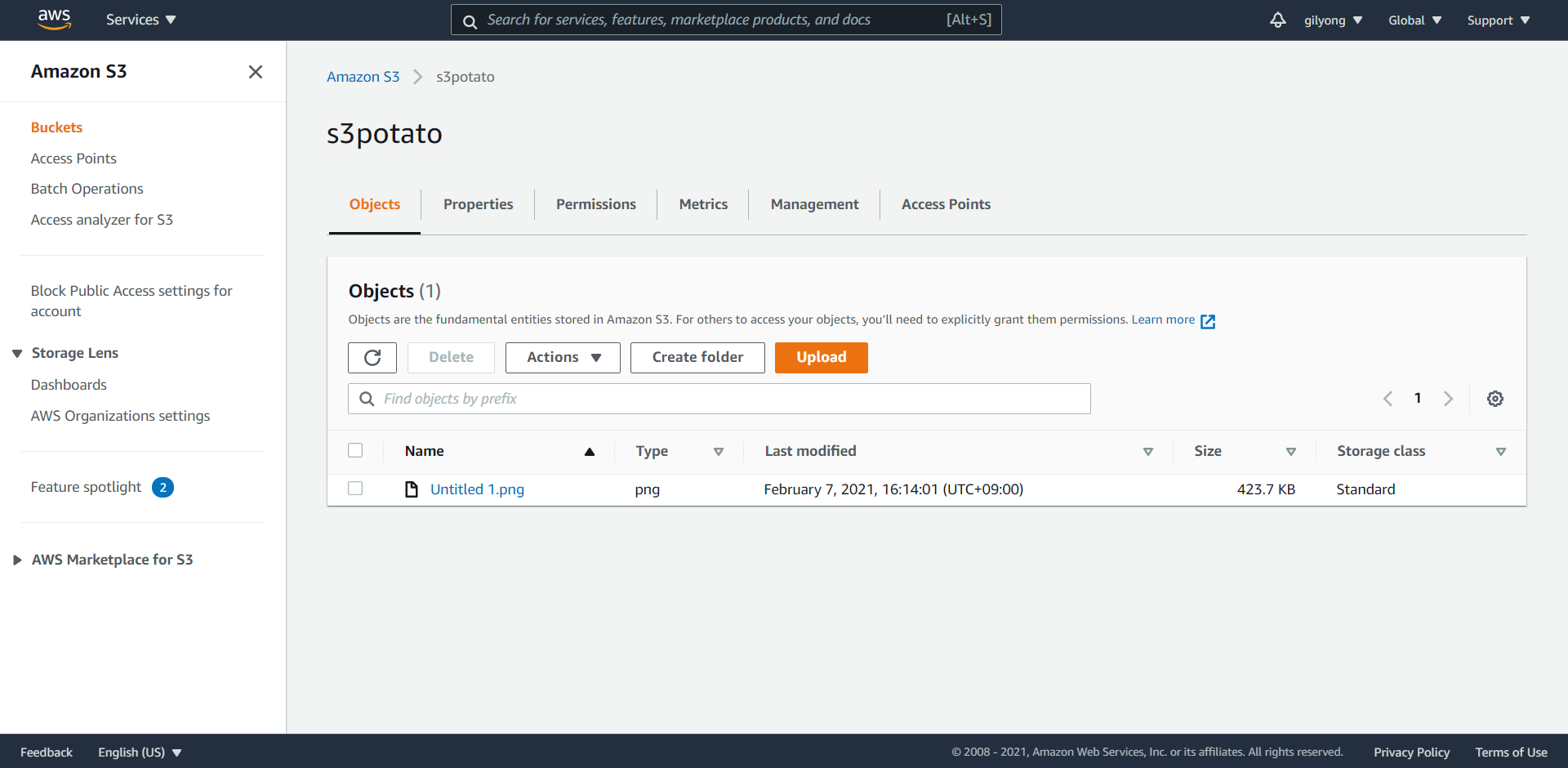The width and height of the screenshot is (1568, 768).
Task: Switch to the Management tab
Action: [x=814, y=204]
